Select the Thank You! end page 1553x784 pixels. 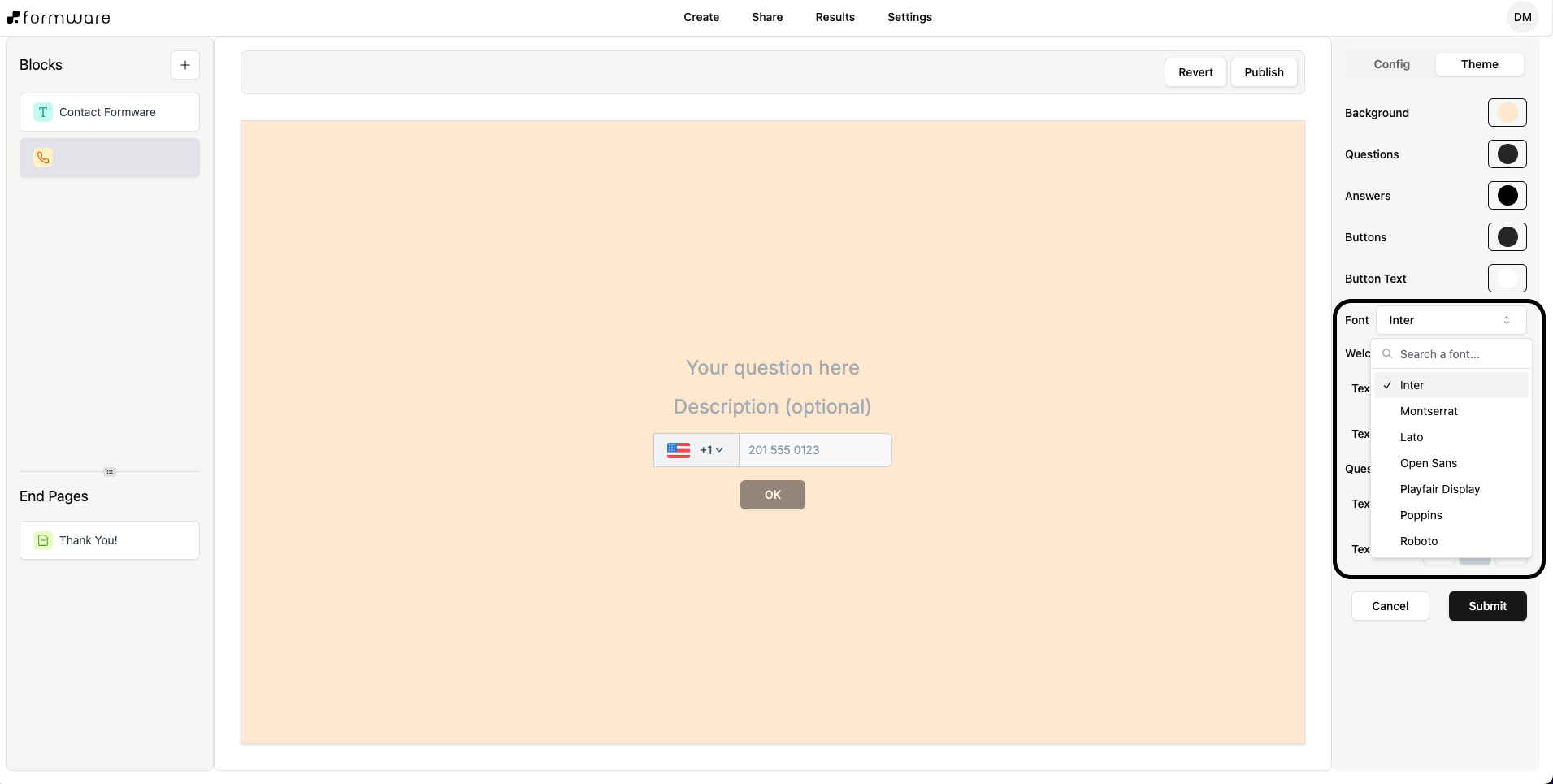[x=110, y=540]
